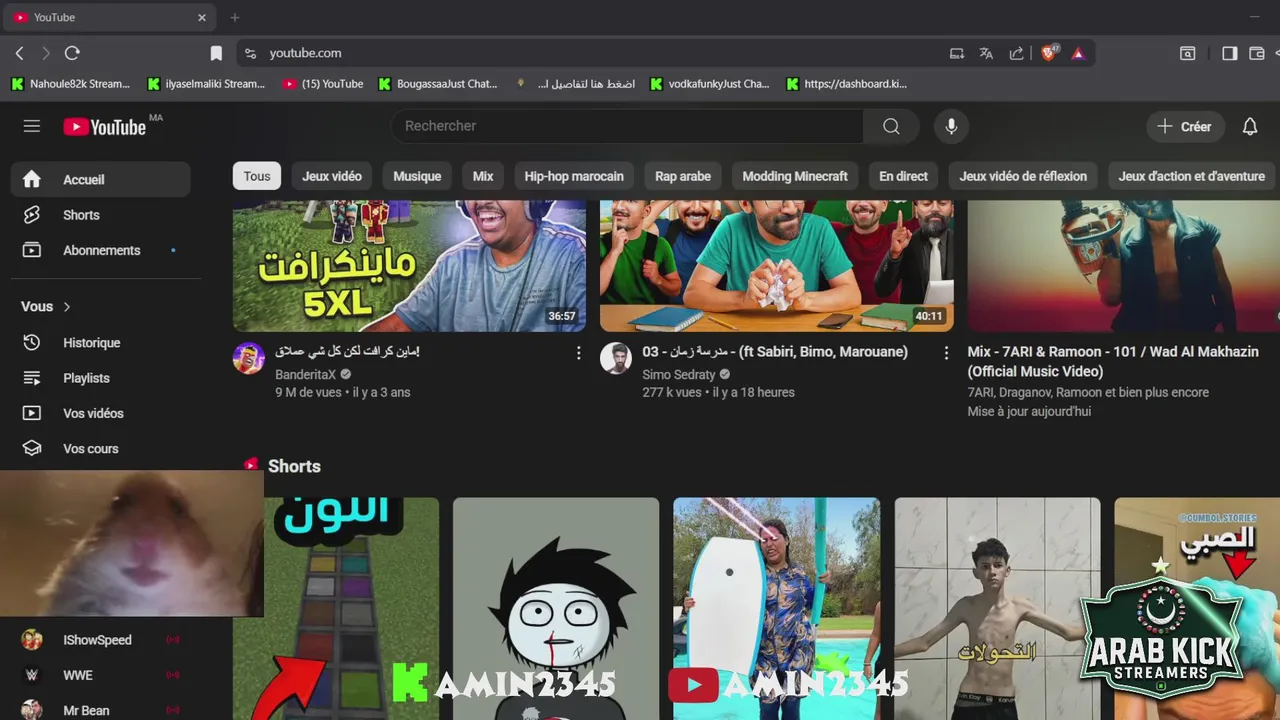
Task: Select the En direct filter chip
Action: [x=903, y=176]
